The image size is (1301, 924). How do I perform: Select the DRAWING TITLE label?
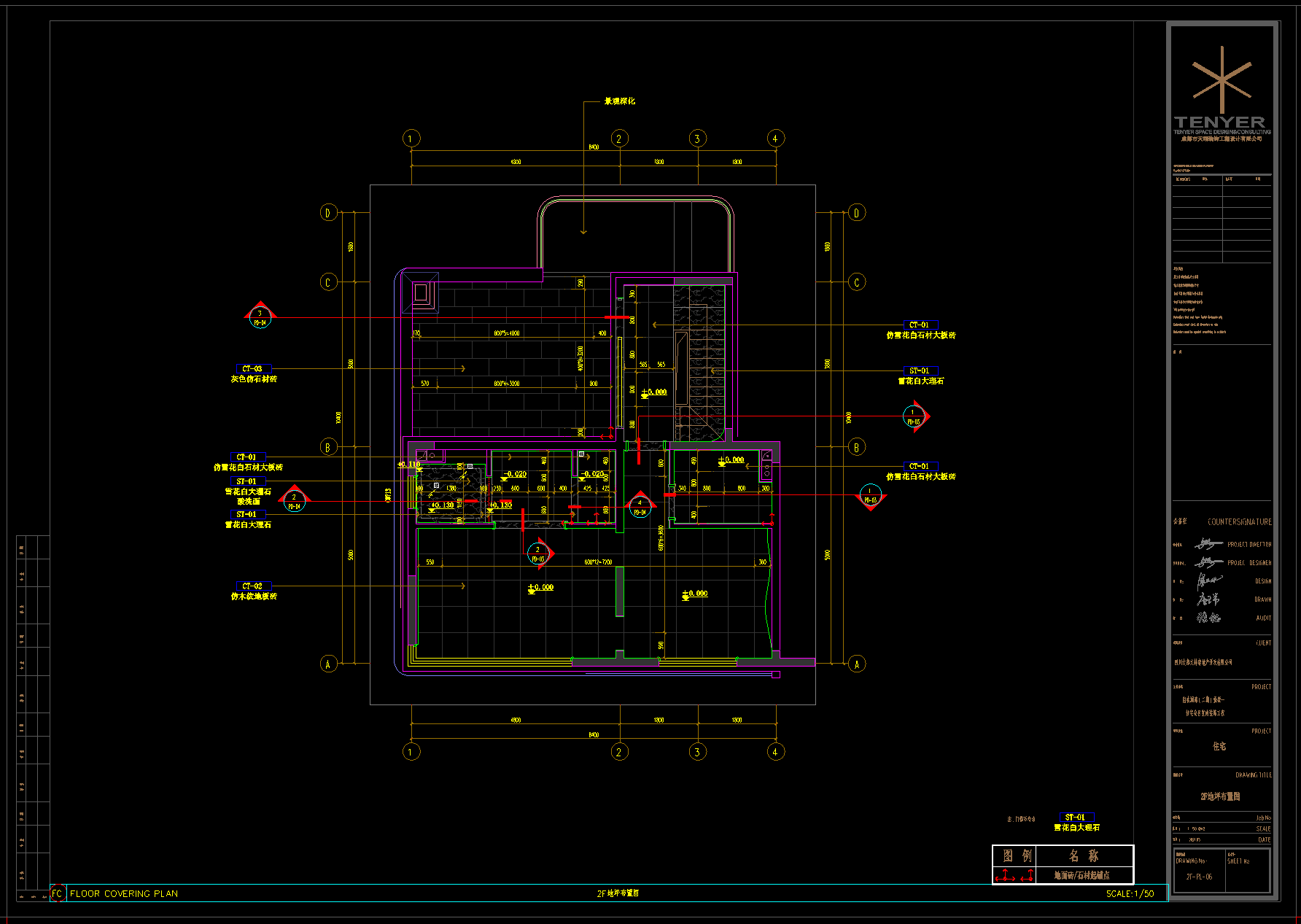(1254, 775)
